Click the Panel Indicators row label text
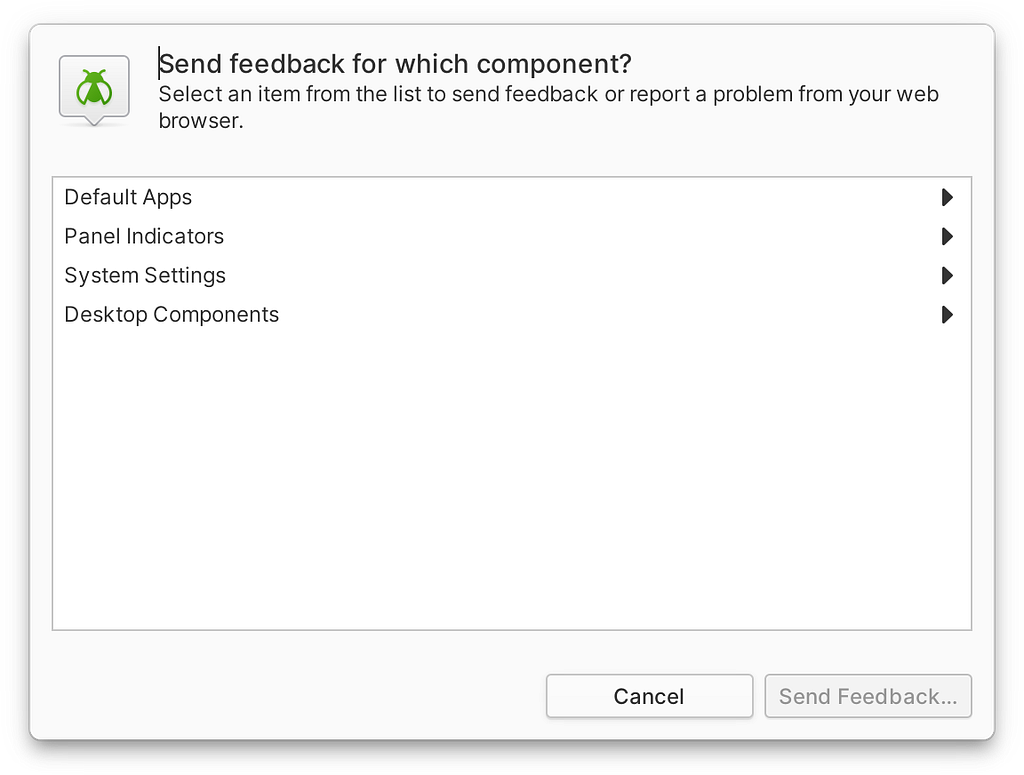This screenshot has height=775, width=1024. click(144, 236)
